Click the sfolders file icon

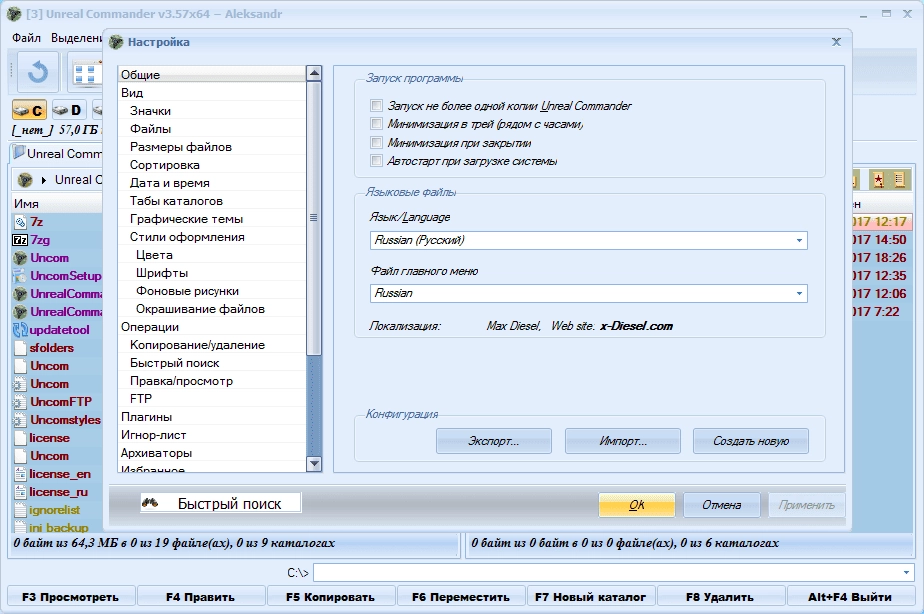(20, 348)
